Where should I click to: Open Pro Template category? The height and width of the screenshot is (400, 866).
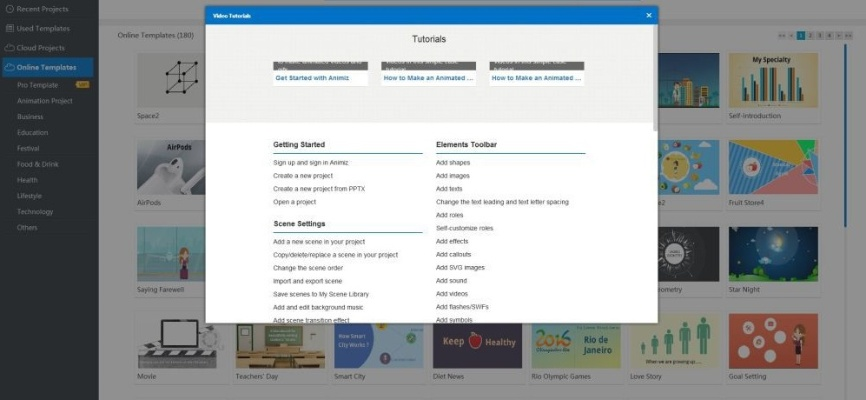(38, 85)
